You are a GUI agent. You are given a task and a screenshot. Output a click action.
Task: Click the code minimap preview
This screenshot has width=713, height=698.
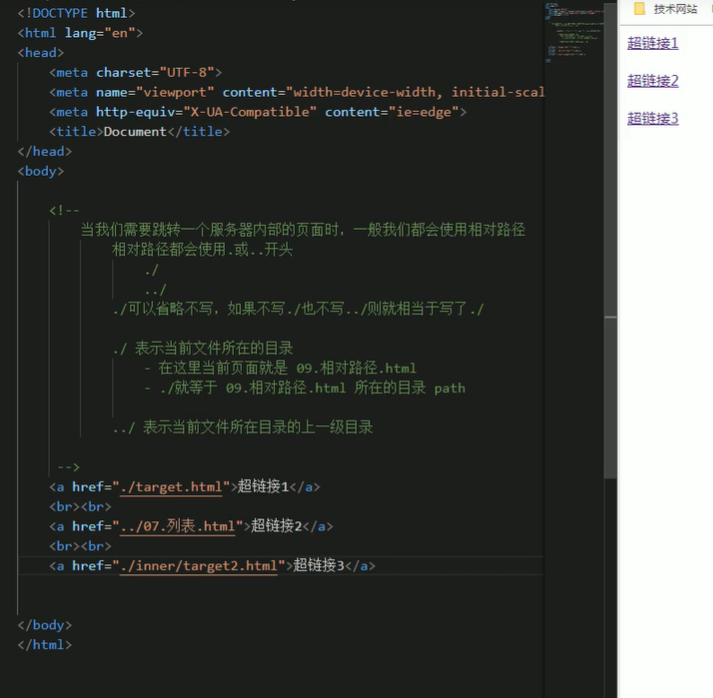574,32
